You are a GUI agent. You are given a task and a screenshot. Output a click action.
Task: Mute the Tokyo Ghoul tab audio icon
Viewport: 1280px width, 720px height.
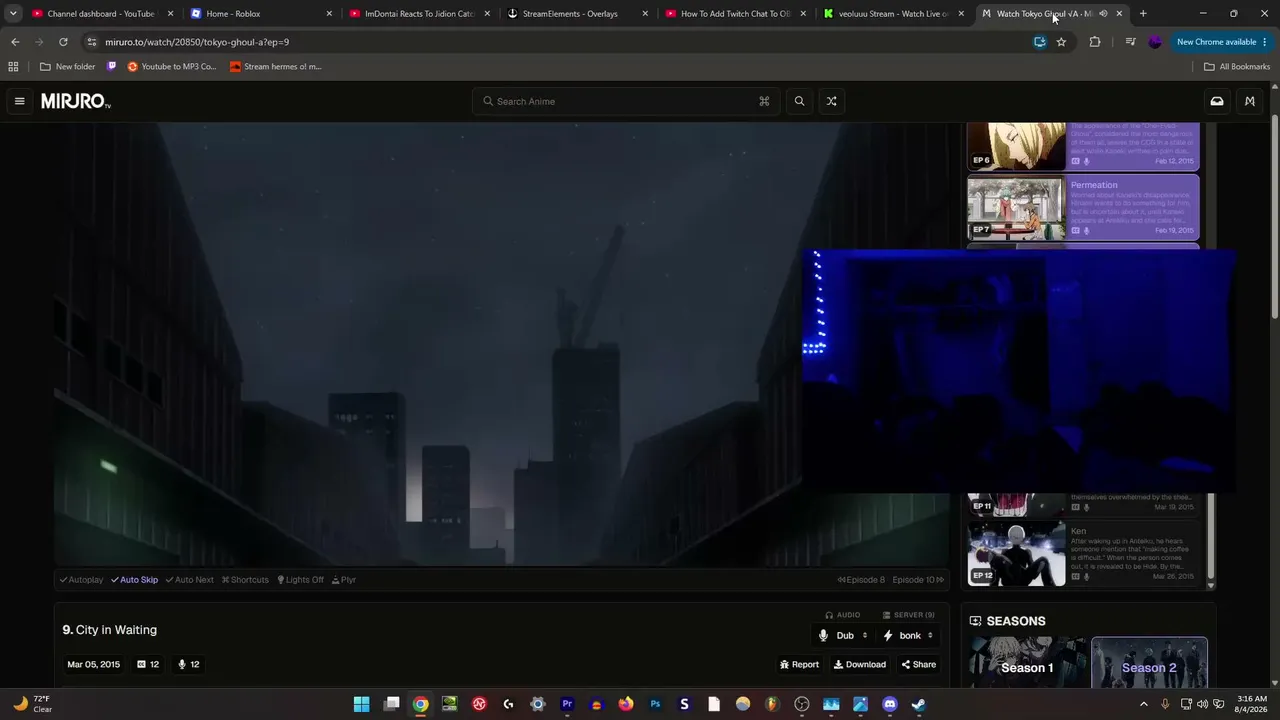coord(1103,14)
